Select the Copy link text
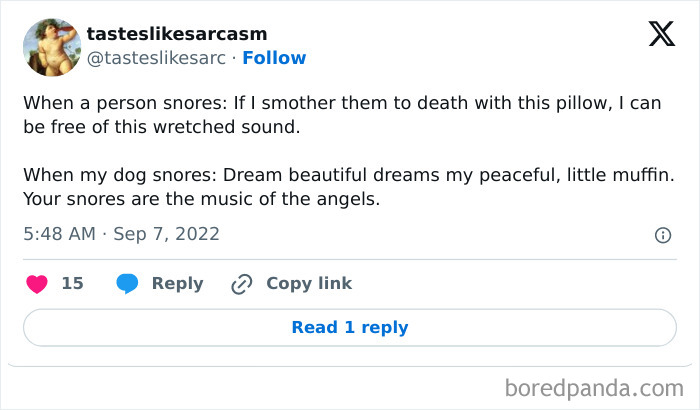Screen dimensions: 700x410 click(x=308, y=284)
